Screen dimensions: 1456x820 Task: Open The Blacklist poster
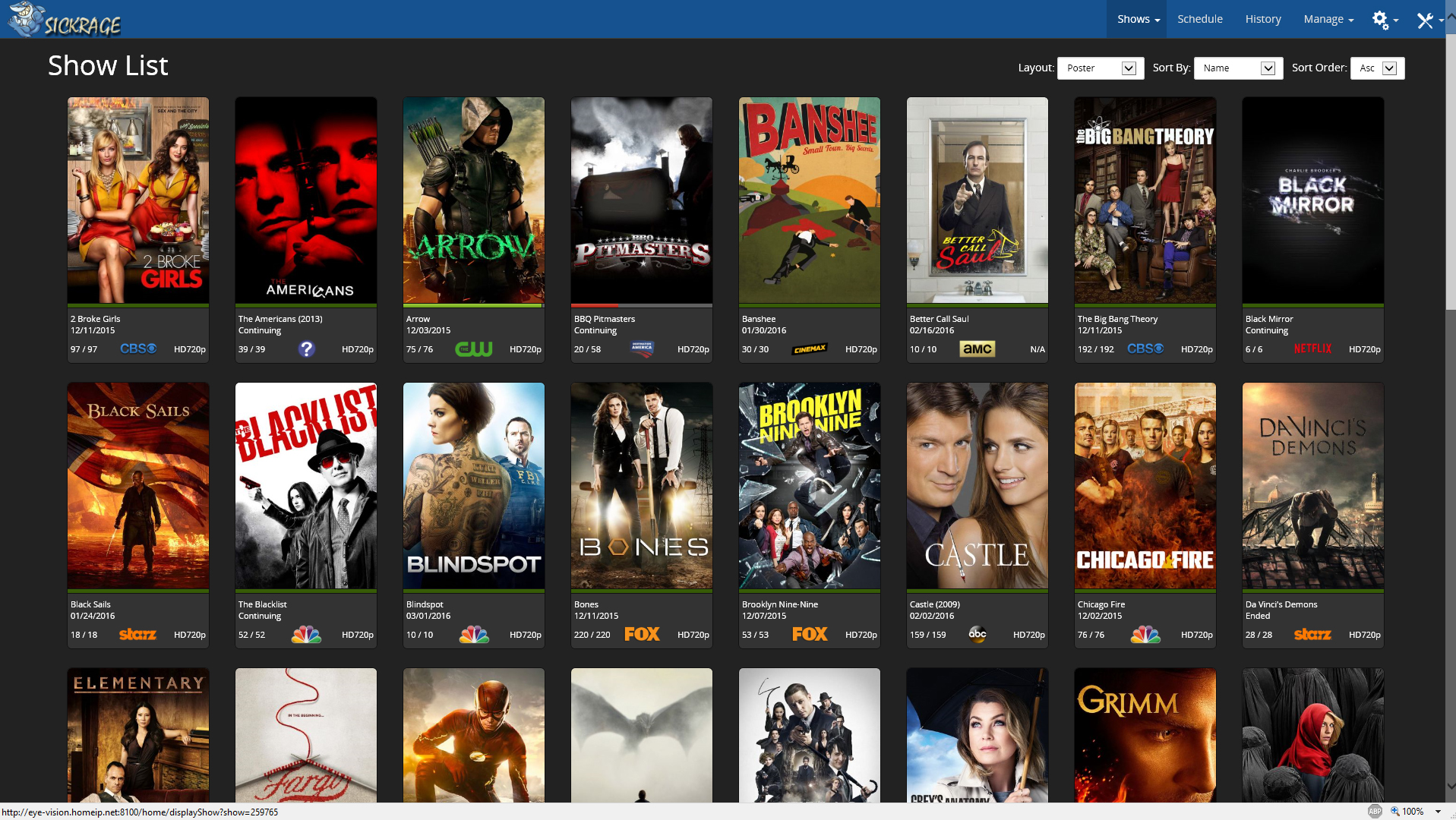[306, 486]
